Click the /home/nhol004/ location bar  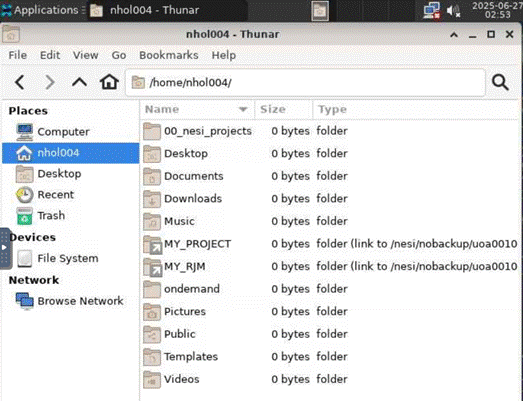pos(305,82)
